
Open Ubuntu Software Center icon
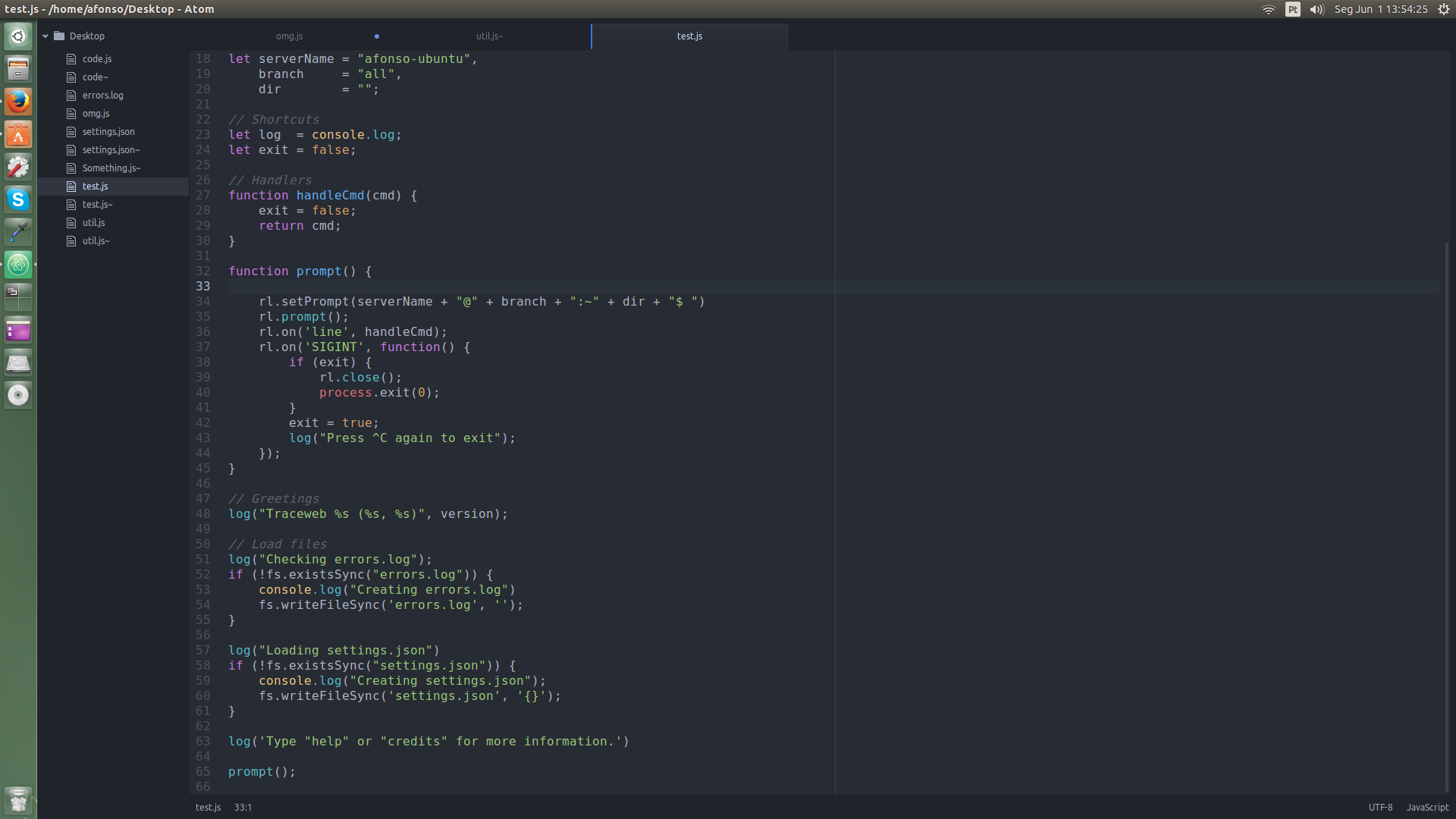tap(18, 134)
